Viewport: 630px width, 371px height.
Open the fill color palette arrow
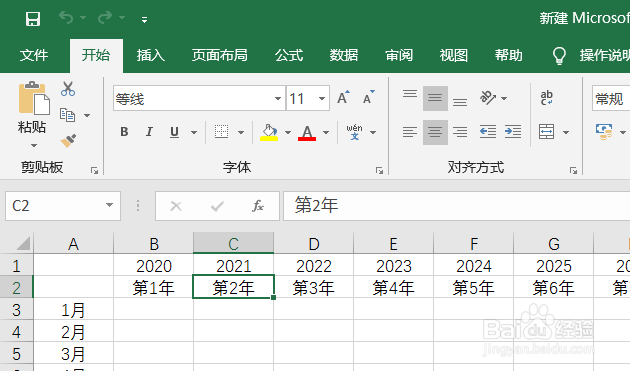coord(288,132)
